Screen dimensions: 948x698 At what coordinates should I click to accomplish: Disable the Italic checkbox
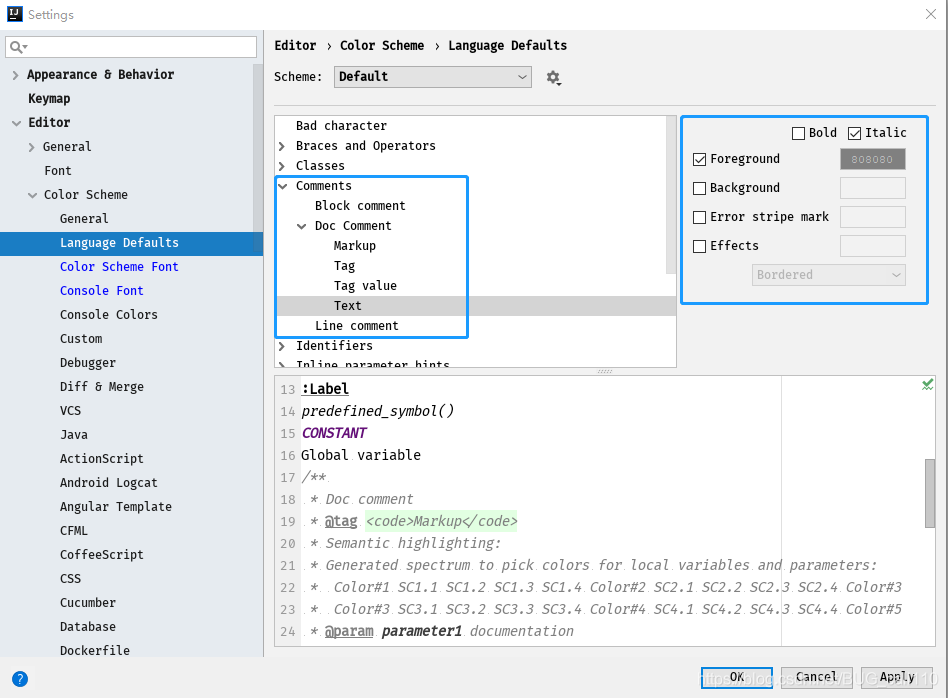854,132
